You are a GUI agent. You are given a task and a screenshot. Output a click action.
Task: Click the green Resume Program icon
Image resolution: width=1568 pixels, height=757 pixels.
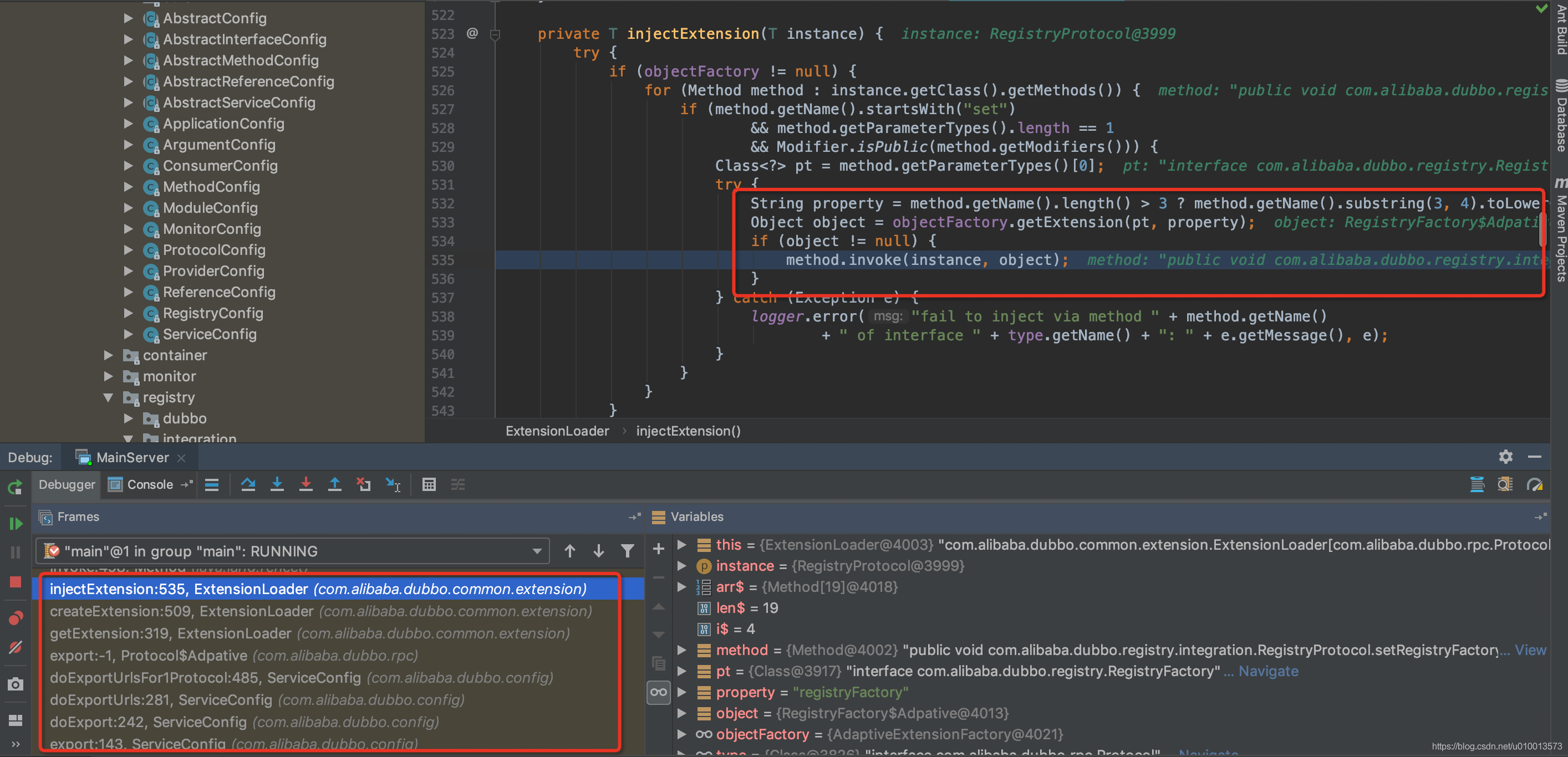[x=15, y=523]
